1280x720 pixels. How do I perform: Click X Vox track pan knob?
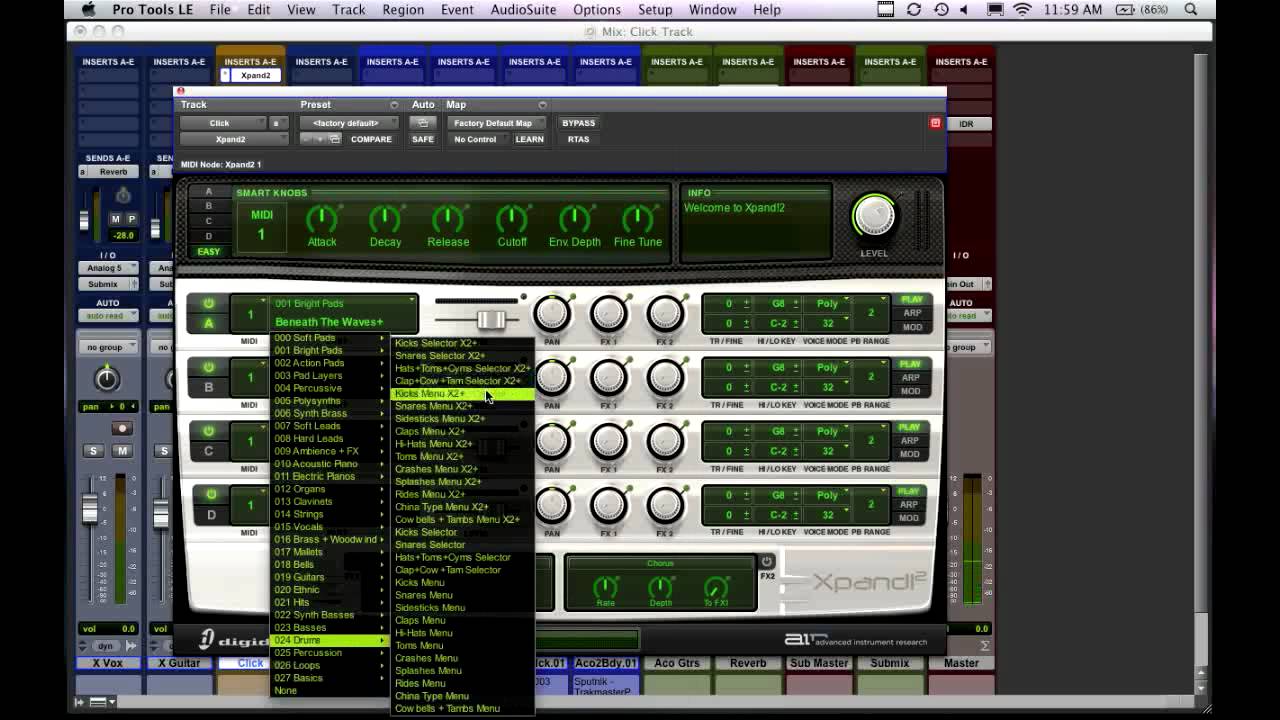107,379
